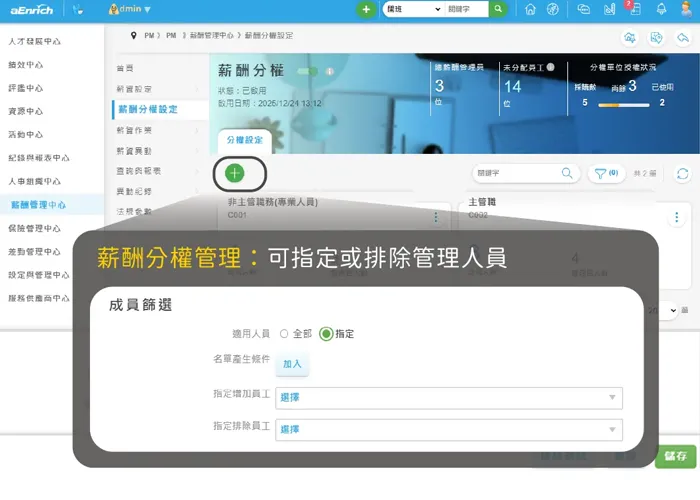This screenshot has width=700, height=500.
Task: Click 首頁 in the submenu
Action: pos(125,68)
